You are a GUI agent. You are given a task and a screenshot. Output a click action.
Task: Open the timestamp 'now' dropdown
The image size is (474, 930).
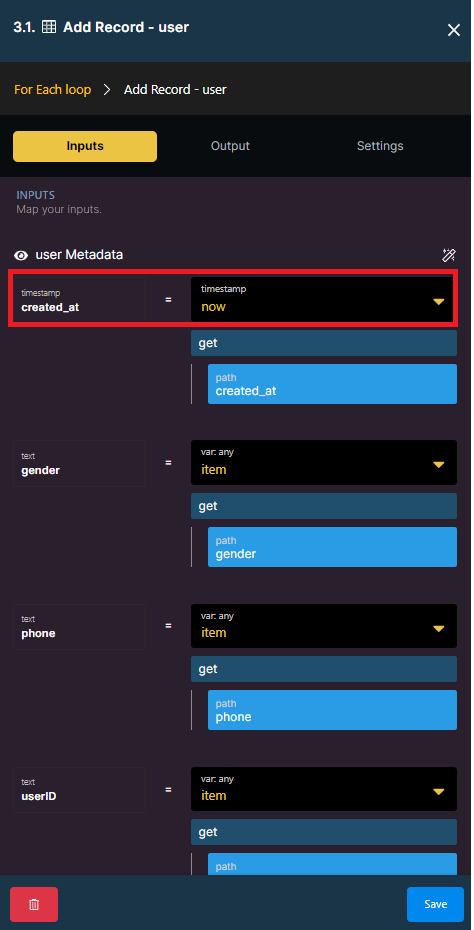tap(324, 300)
